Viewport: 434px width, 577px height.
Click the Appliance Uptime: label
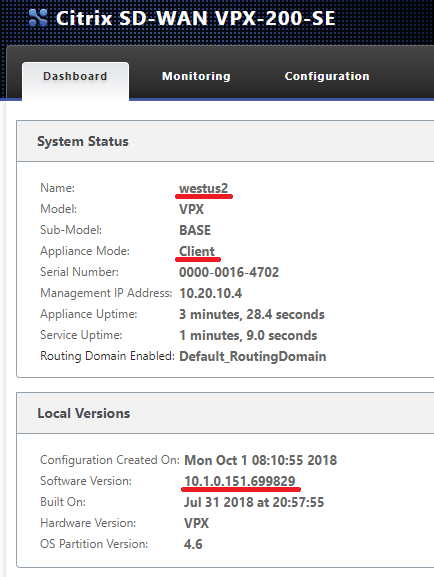click(89, 314)
